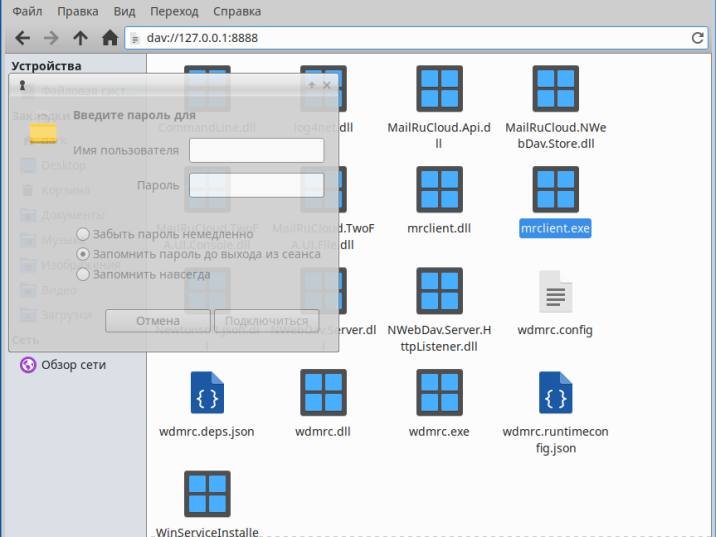Select the wdmrc.runtimeconfig.json file icon

[556, 392]
